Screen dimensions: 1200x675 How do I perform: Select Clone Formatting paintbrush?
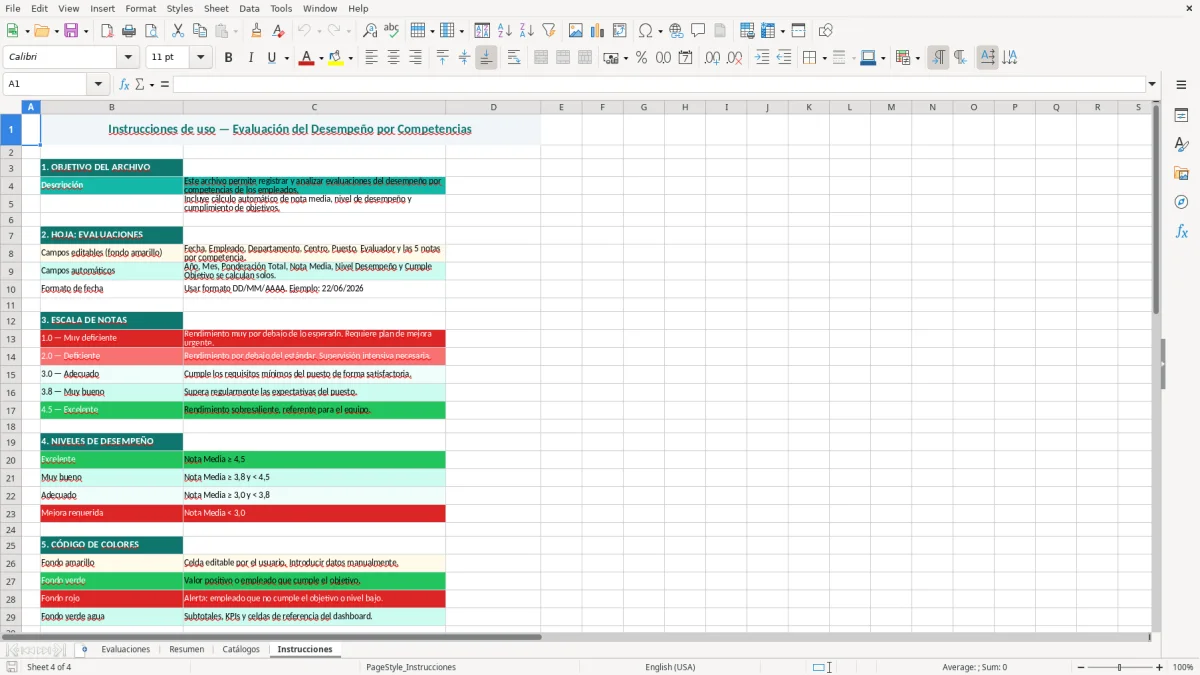[x=256, y=31]
